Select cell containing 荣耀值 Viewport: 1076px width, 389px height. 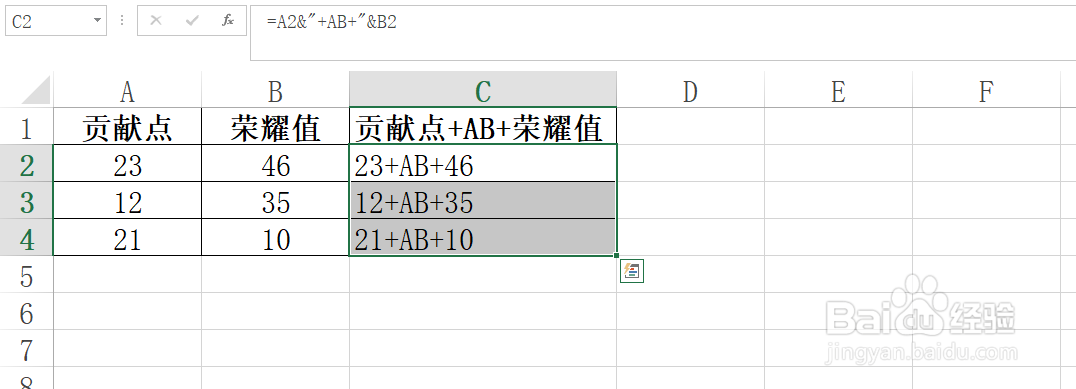(x=275, y=126)
